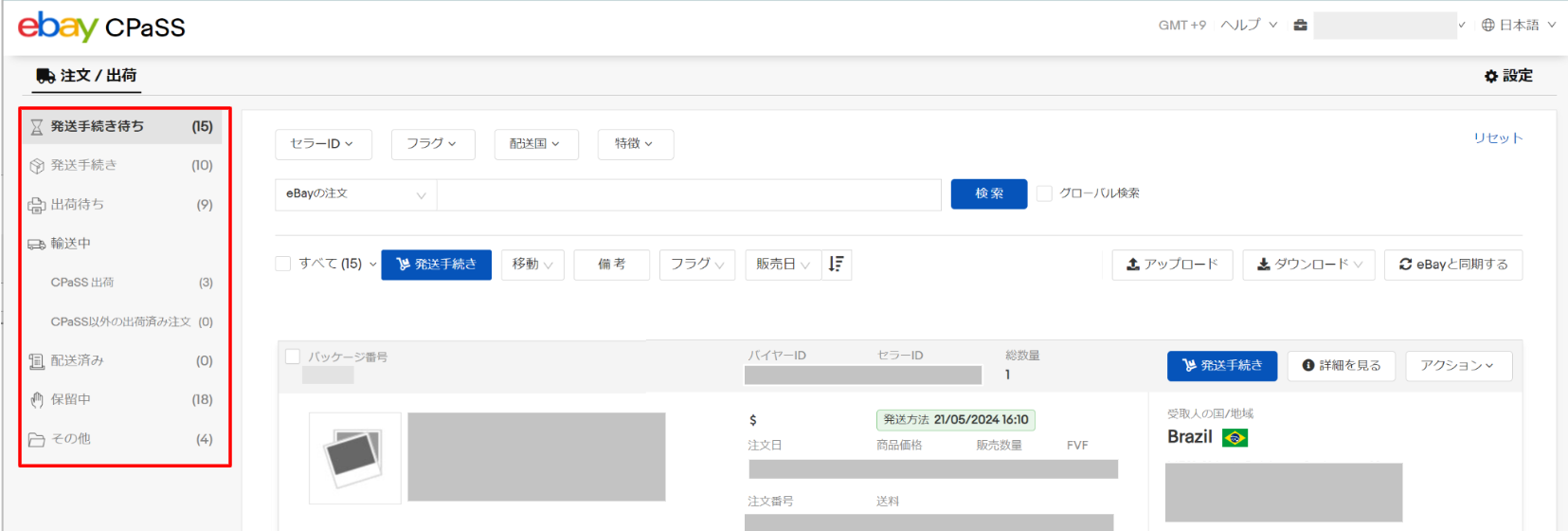Click the blue 検索 button
1568x531 pixels.
tap(988, 193)
